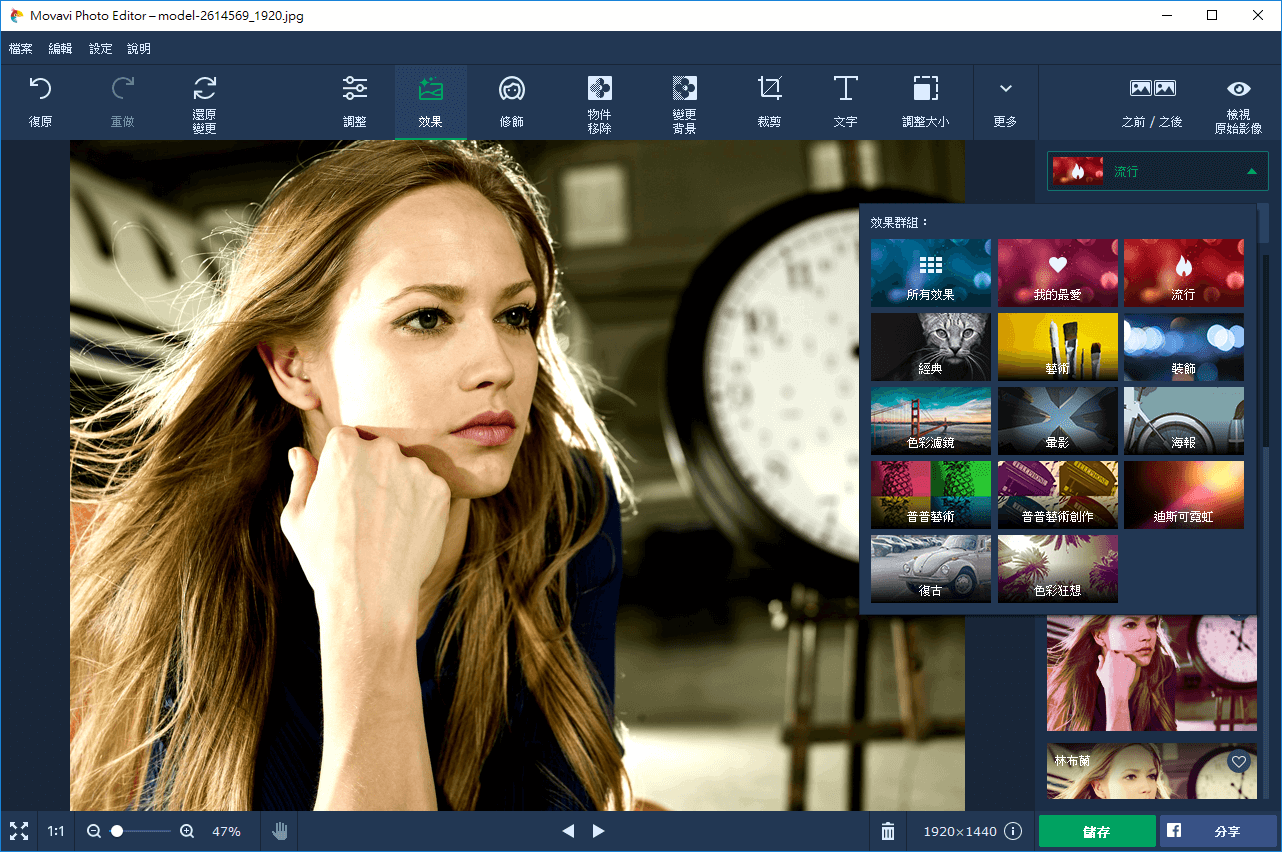The width and height of the screenshot is (1282, 852).
Task: Select the Adjust (調整) sliders tool
Action: (354, 90)
